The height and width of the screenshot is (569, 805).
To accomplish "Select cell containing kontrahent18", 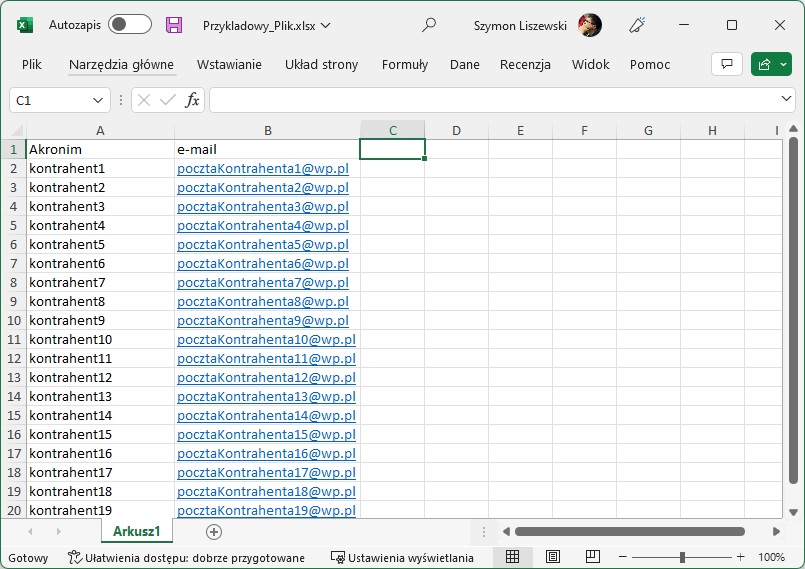I will [100, 491].
